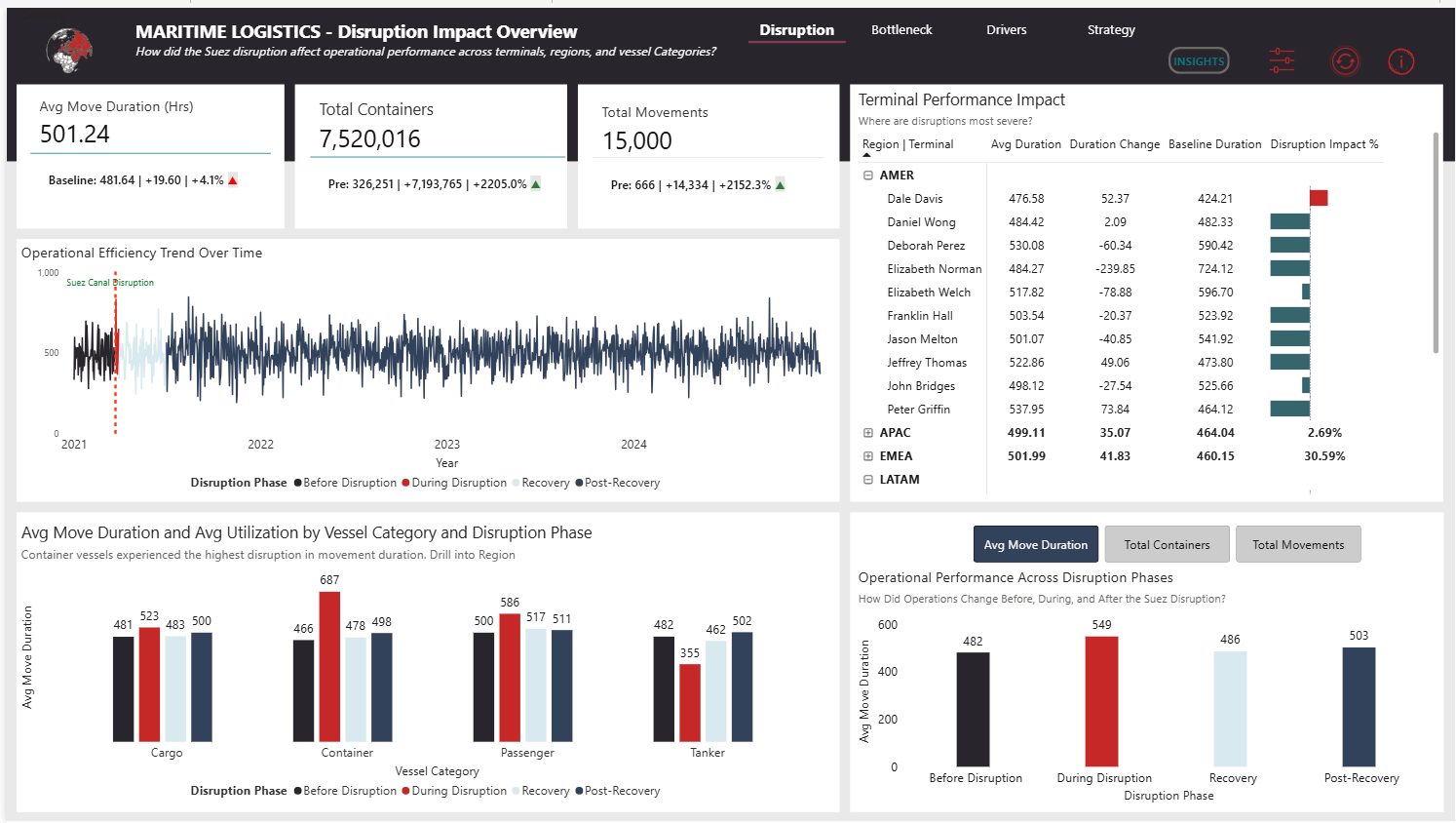Image resolution: width=1456 pixels, height=823 pixels.
Task: Sort table by Disruption Impact % header
Action: click(x=1323, y=144)
